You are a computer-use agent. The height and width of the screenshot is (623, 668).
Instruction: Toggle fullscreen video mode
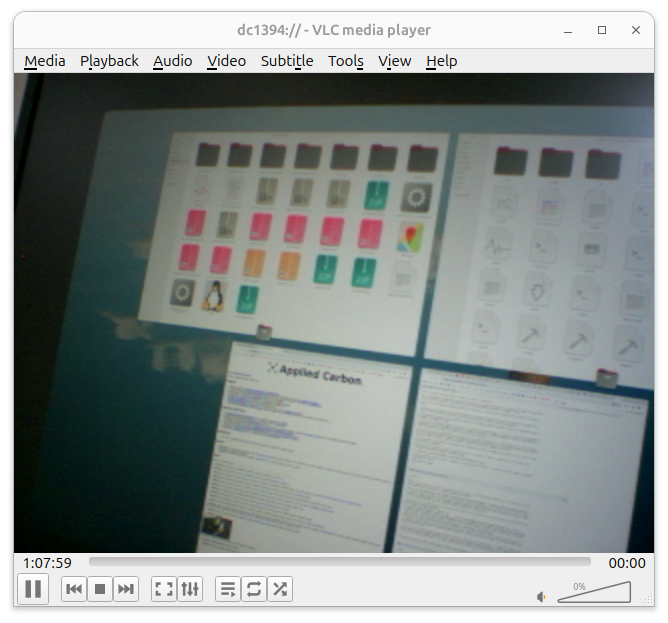(164, 589)
